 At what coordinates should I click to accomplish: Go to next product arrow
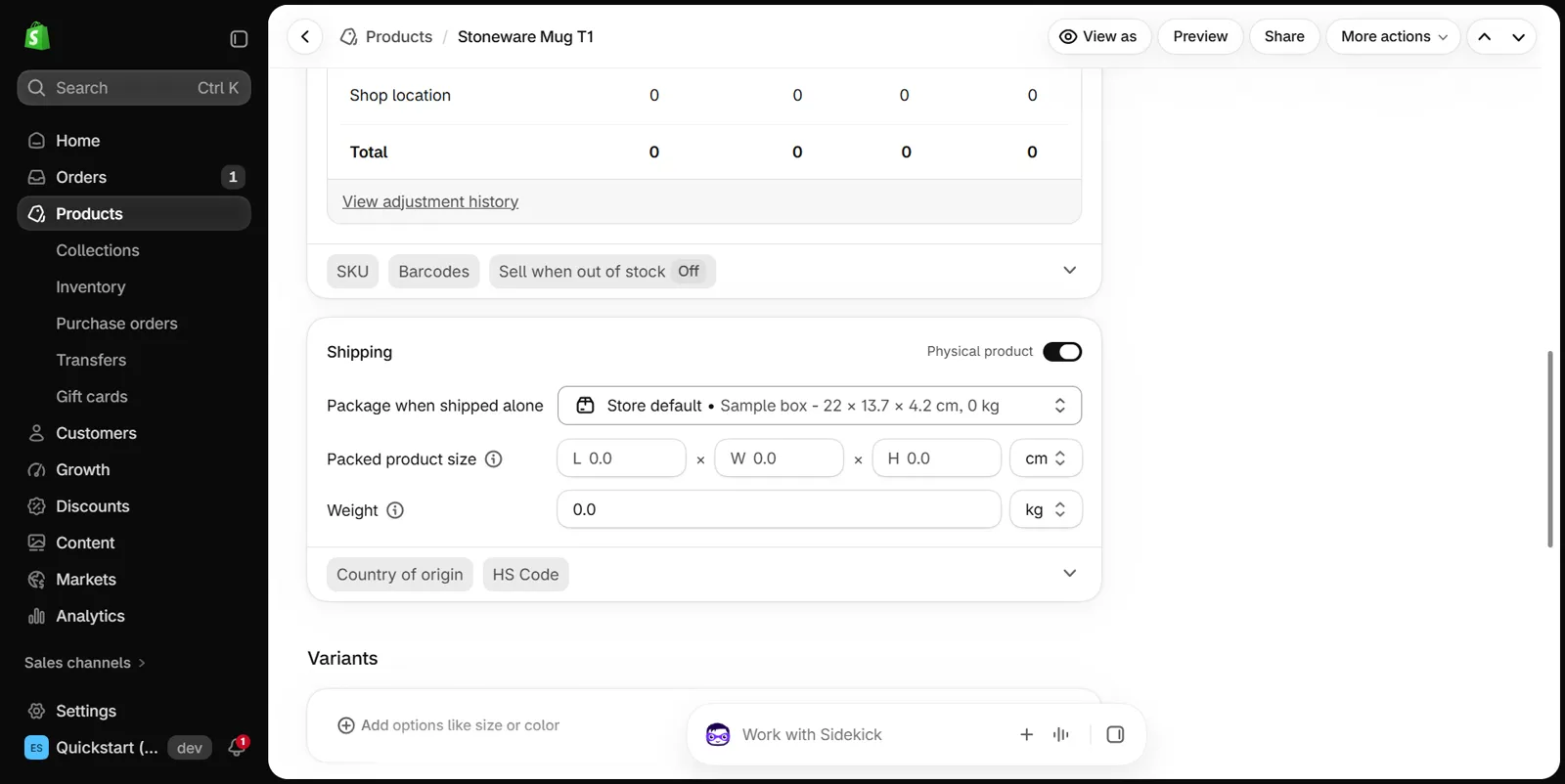click(x=1518, y=37)
